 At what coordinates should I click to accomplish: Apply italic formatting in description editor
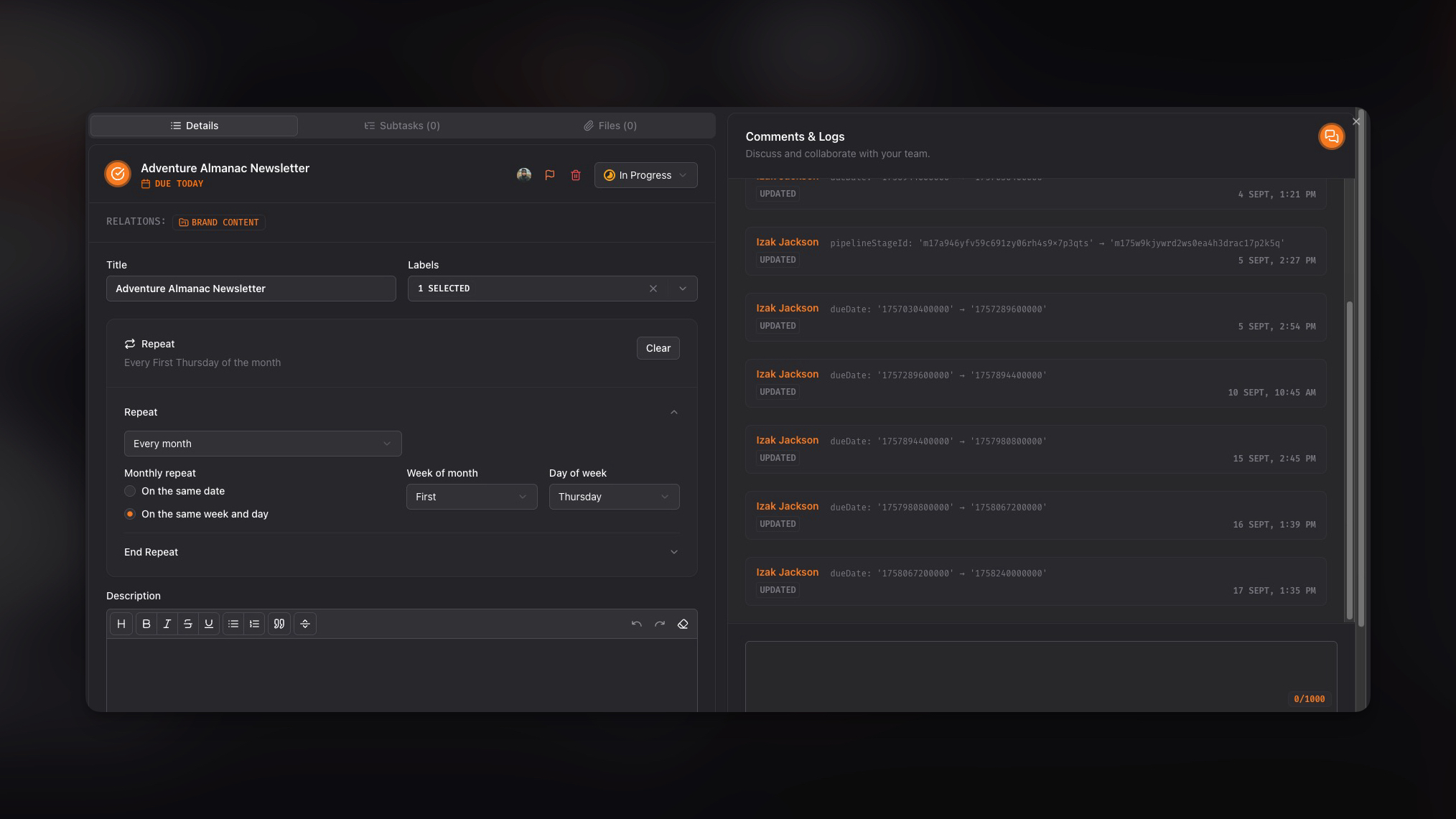[x=167, y=624]
